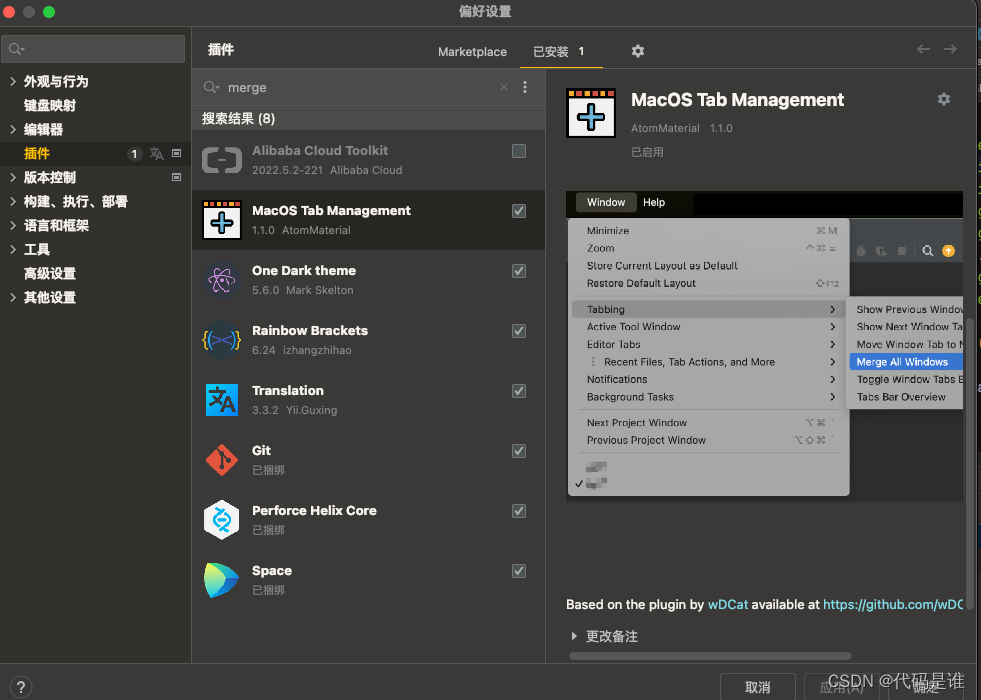Click the project-level icon on the 插件 sidebar row
Screen dimensions: 981x700
(x=176, y=153)
